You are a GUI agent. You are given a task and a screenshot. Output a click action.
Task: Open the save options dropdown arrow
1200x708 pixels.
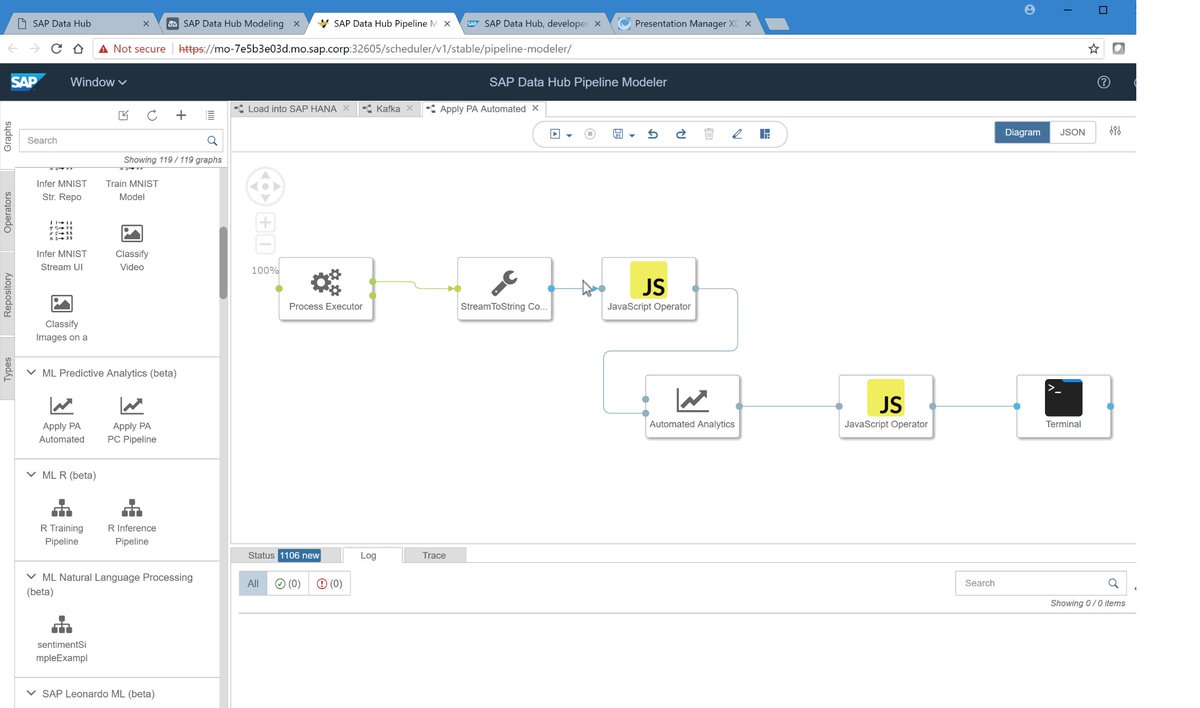coord(633,135)
